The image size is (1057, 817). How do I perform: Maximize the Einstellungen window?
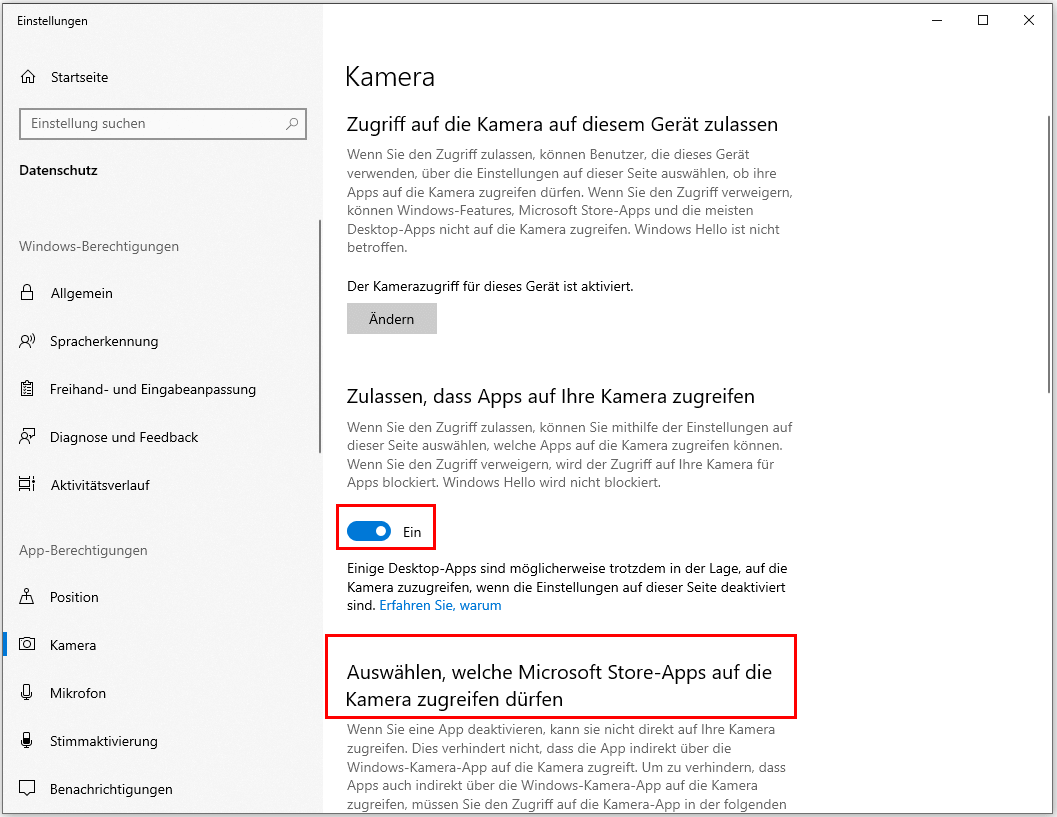983,20
